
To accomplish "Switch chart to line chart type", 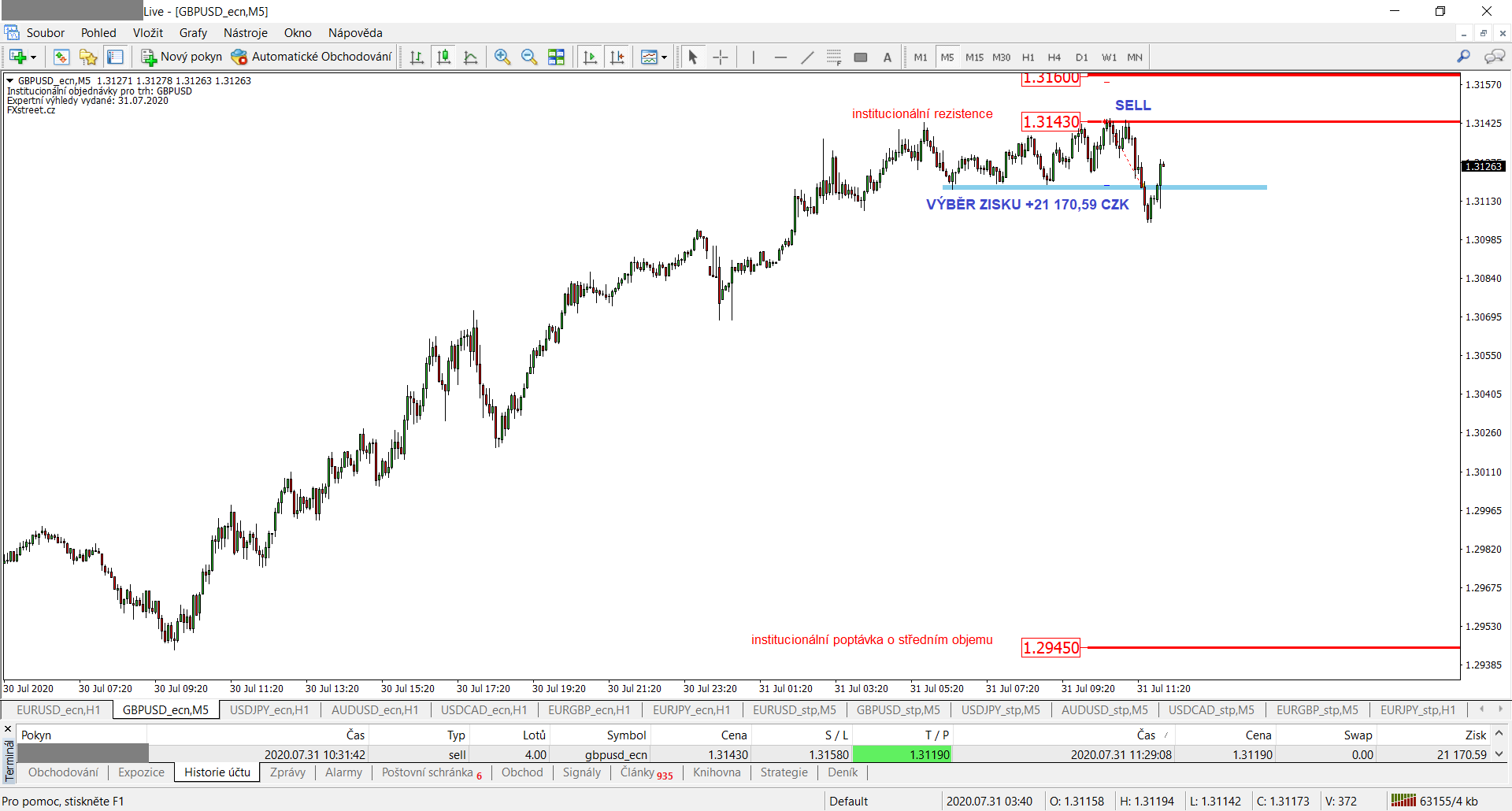I will (471, 57).
